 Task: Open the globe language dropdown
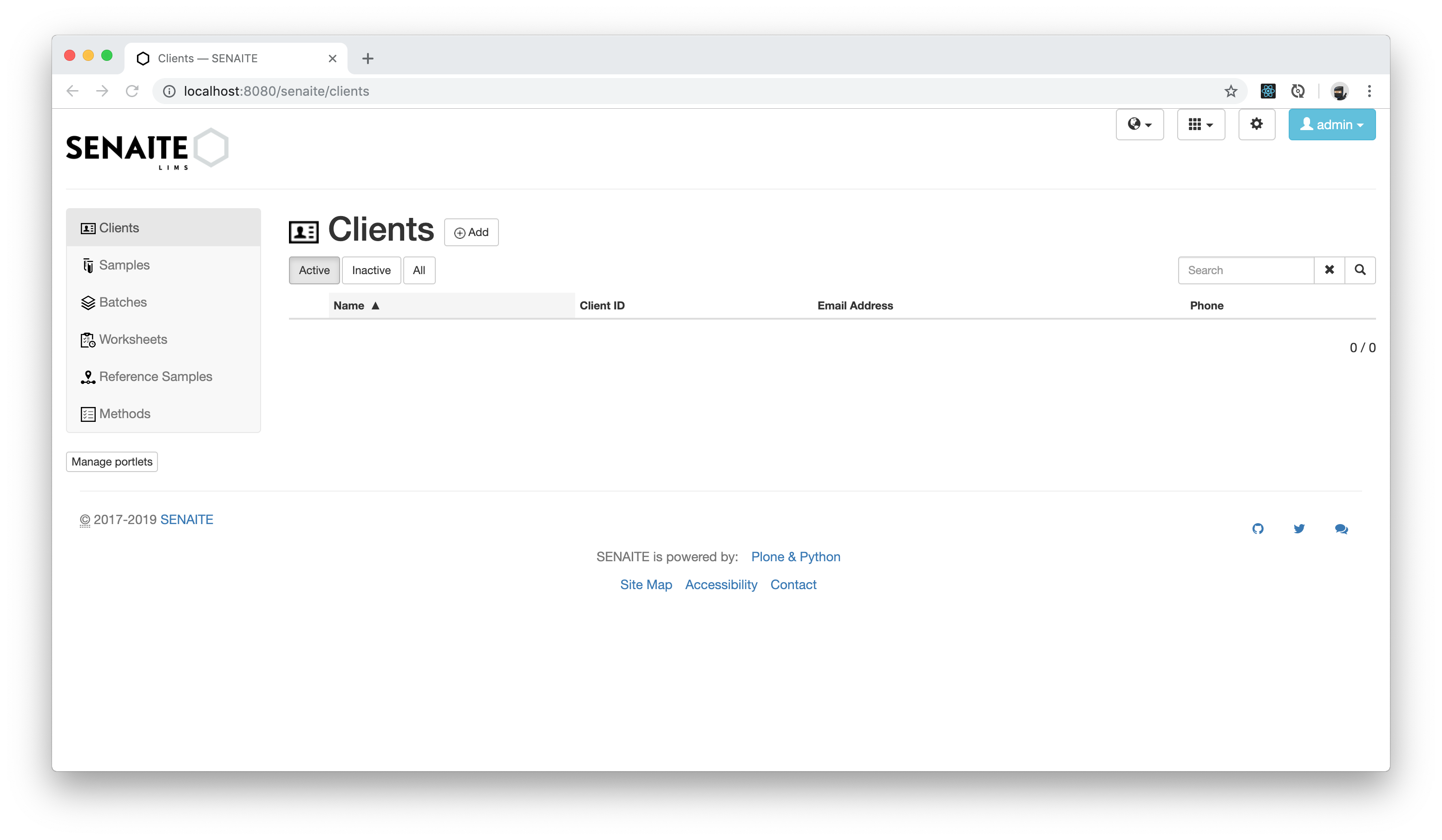[x=1139, y=124]
